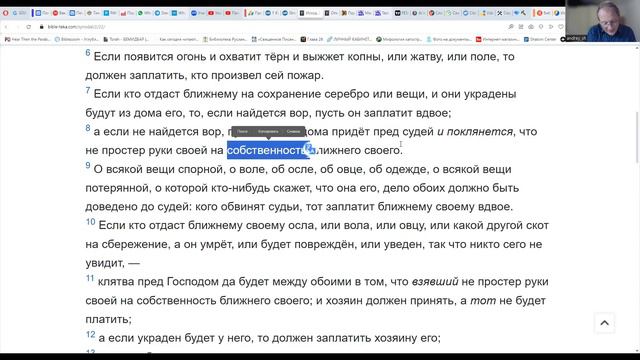Click verse number 6
640x360 pixels.
(x=88, y=53)
